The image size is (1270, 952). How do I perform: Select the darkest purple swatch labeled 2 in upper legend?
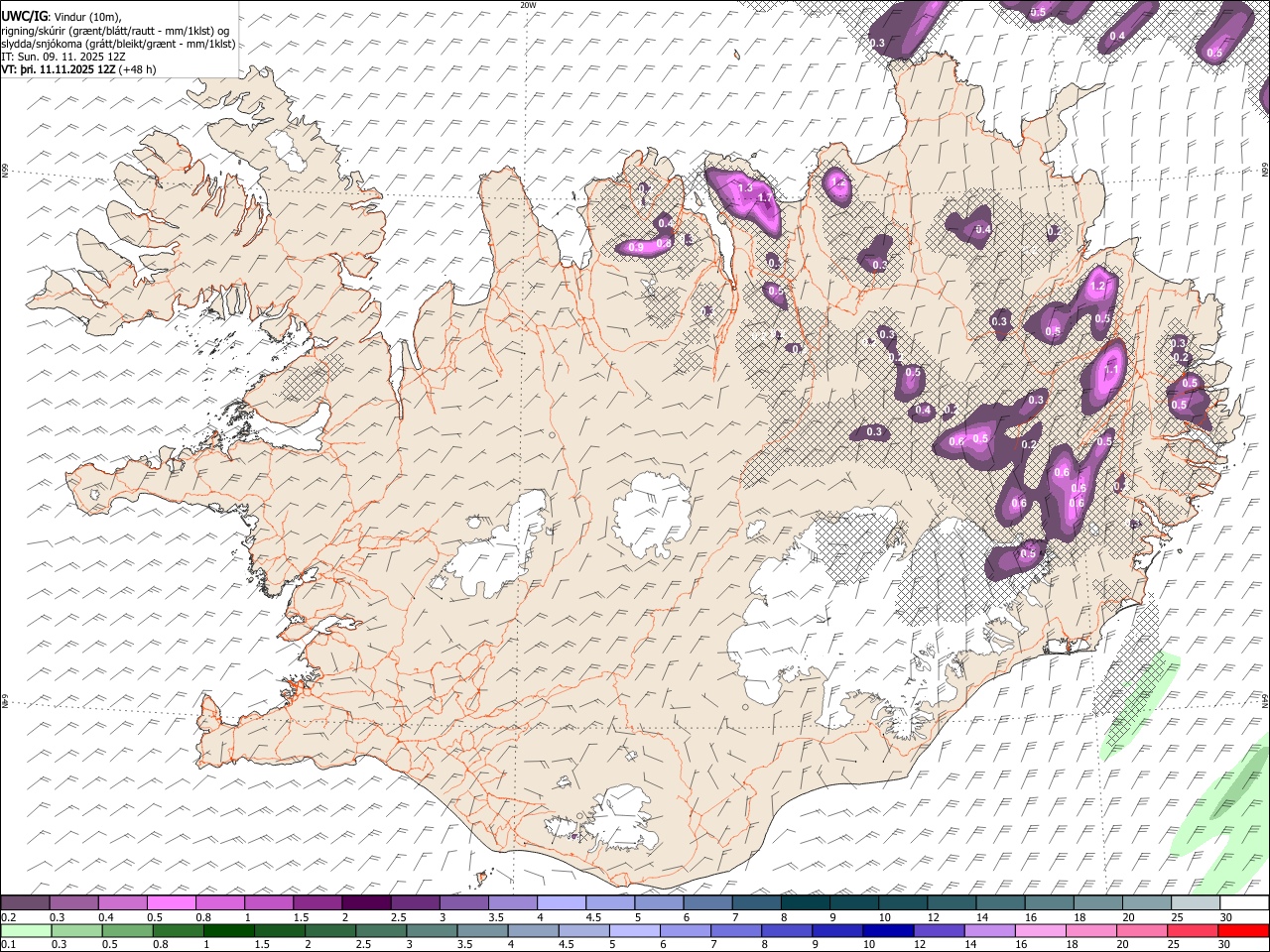point(365,903)
